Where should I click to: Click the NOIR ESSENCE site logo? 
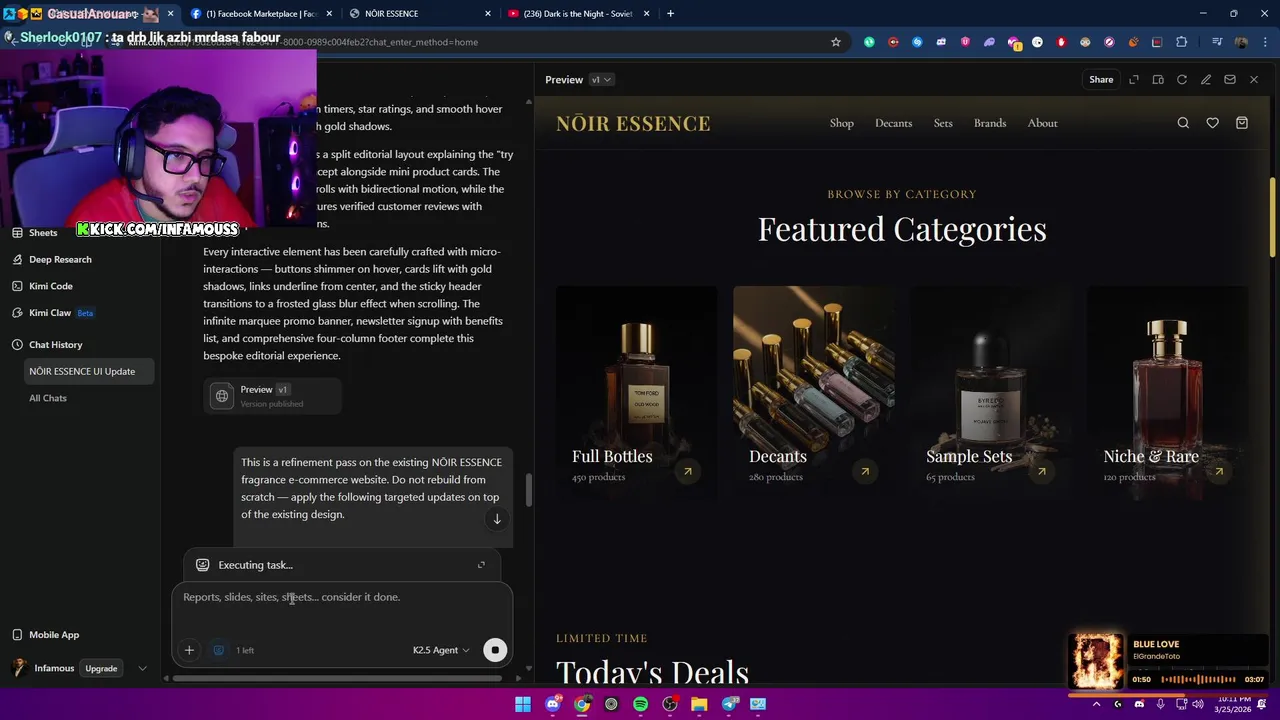coord(633,123)
